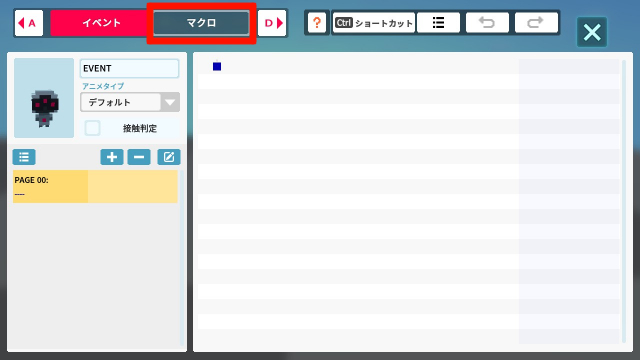Go to next event with D arrow
The height and width of the screenshot is (360, 640).
(272, 23)
